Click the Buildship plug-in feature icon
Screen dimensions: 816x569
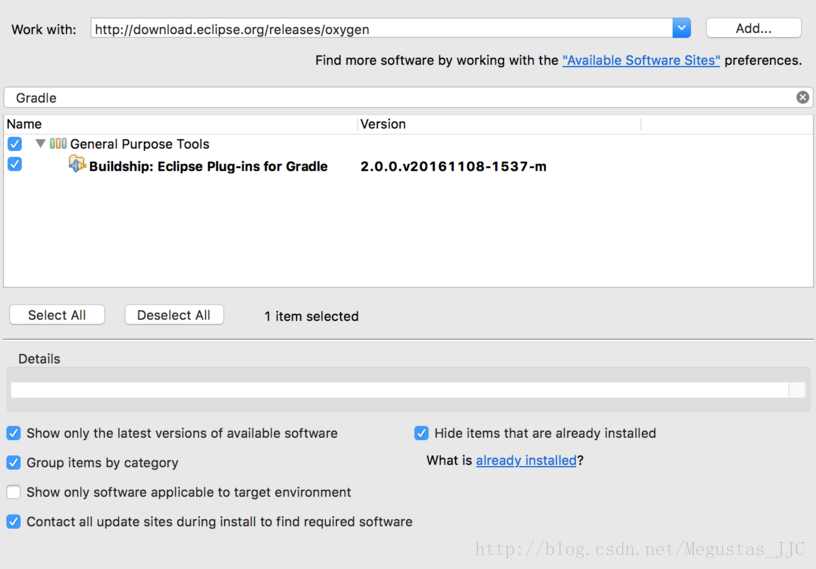[x=77, y=165]
